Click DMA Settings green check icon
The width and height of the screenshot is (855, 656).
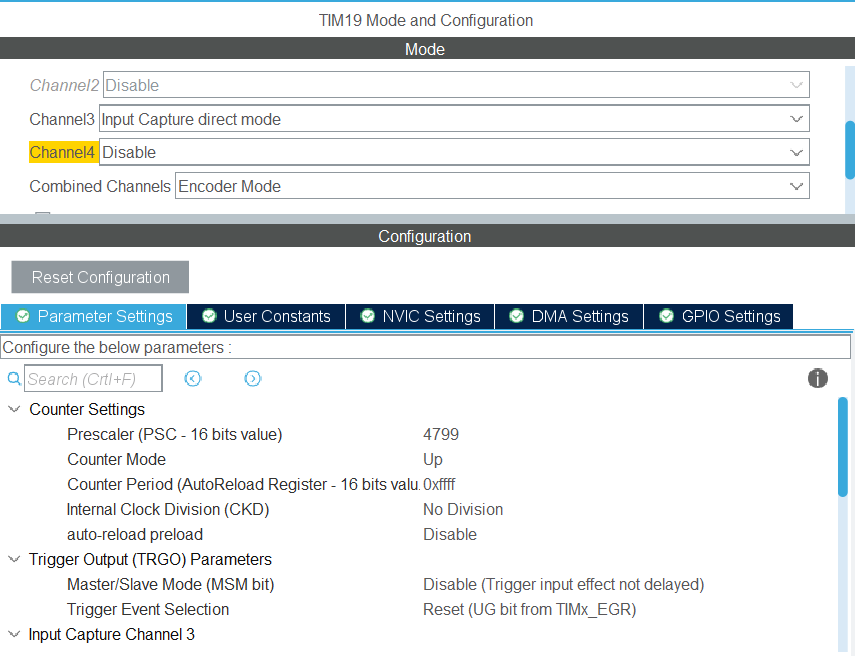pyautogui.click(x=516, y=316)
